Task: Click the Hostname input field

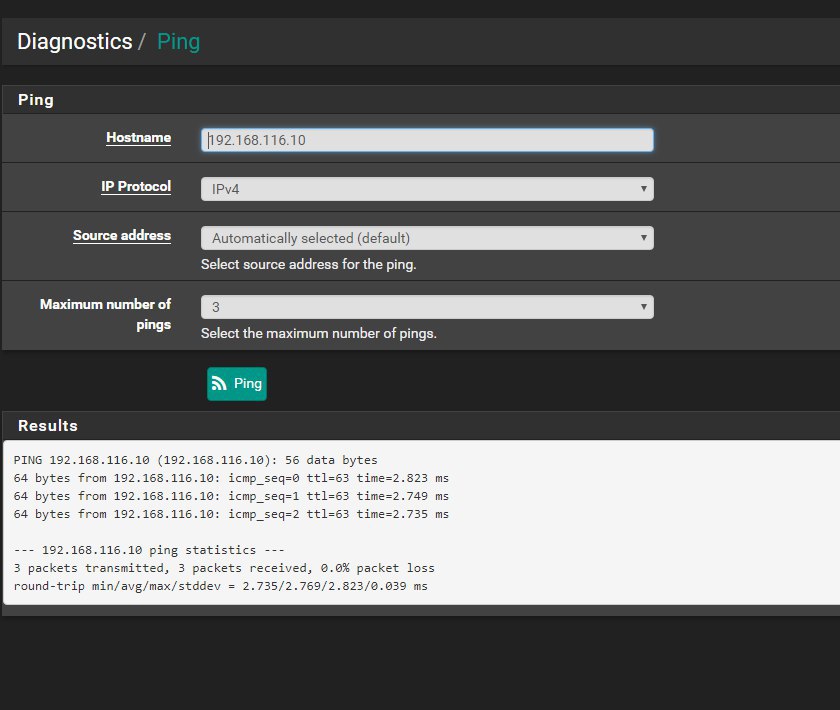Action: click(427, 140)
